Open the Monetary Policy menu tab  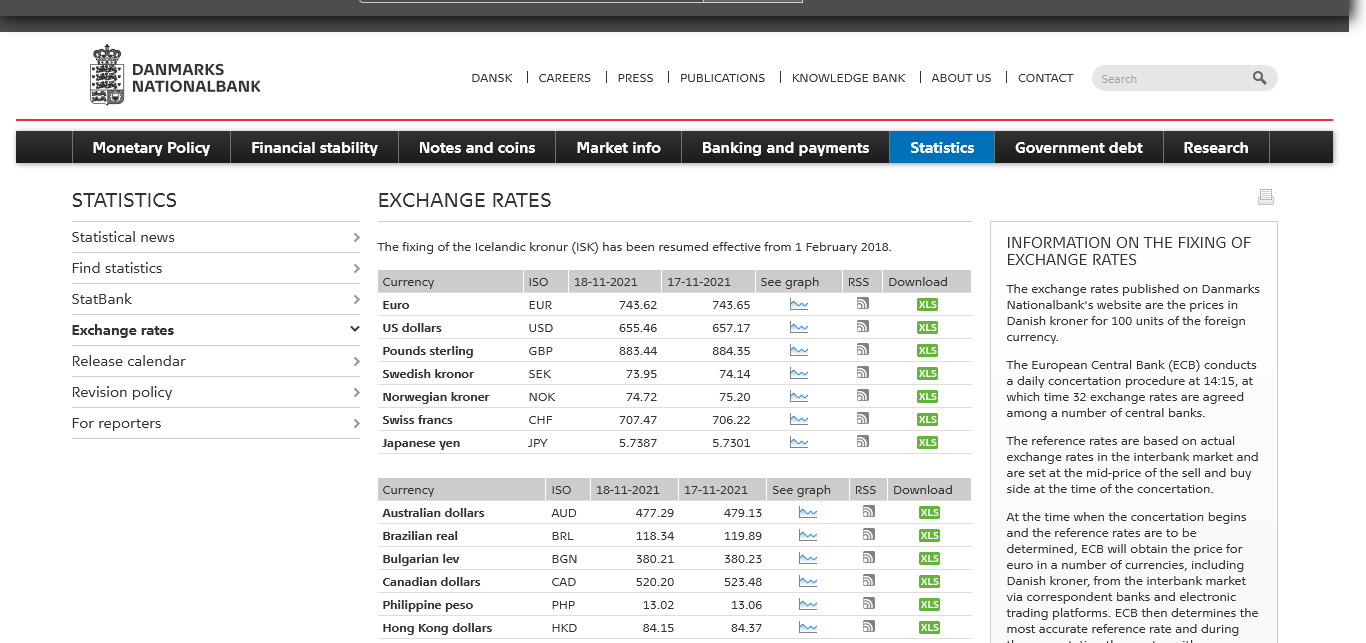(151, 148)
